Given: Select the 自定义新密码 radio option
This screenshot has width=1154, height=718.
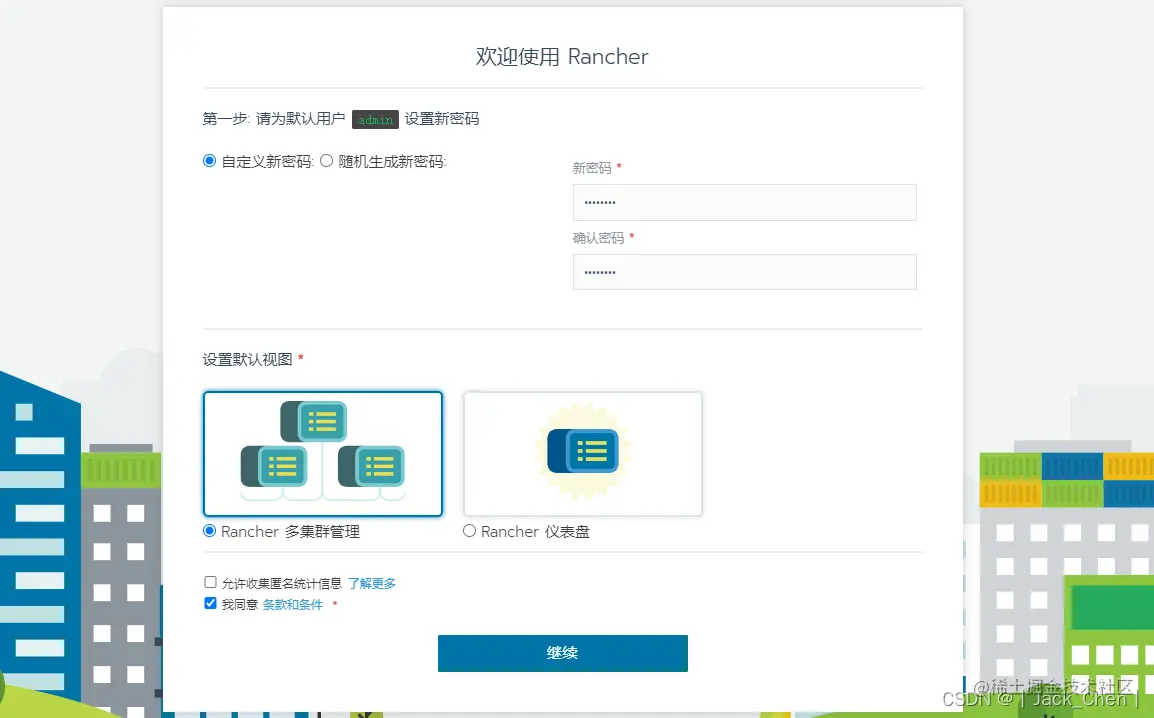Looking at the screenshot, I should point(209,160).
